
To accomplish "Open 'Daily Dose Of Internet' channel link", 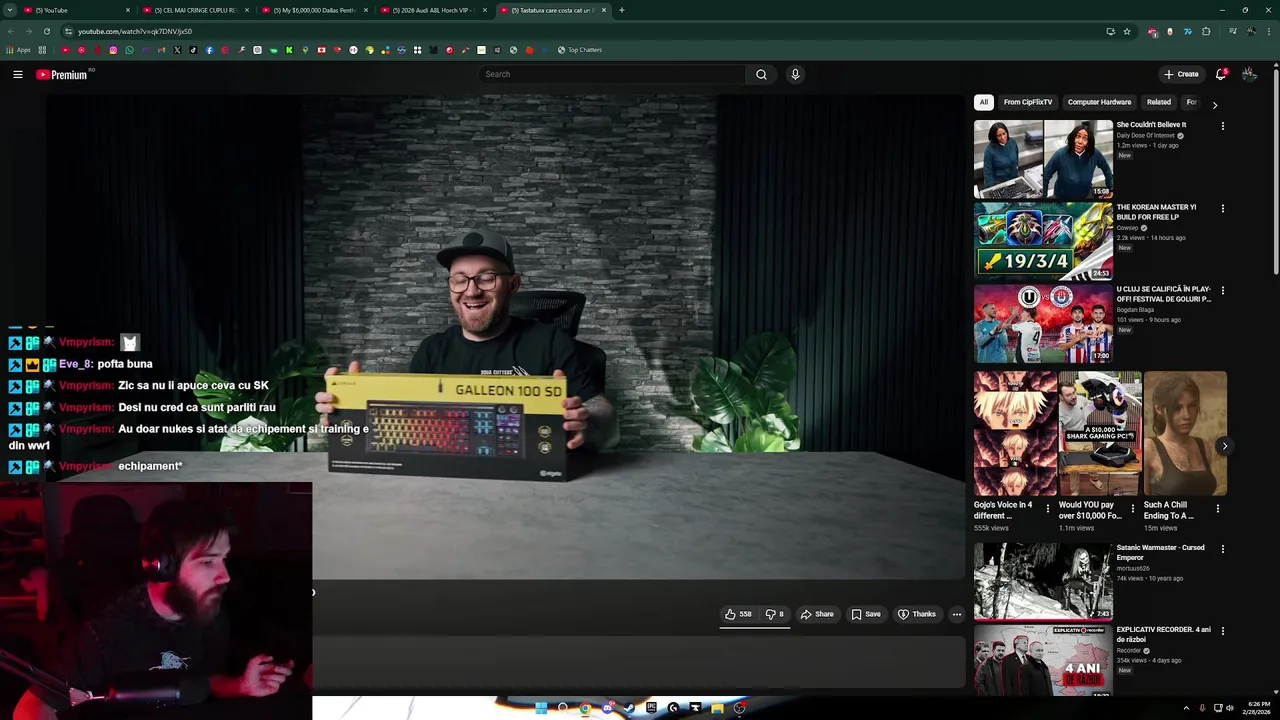I will (1146, 135).
